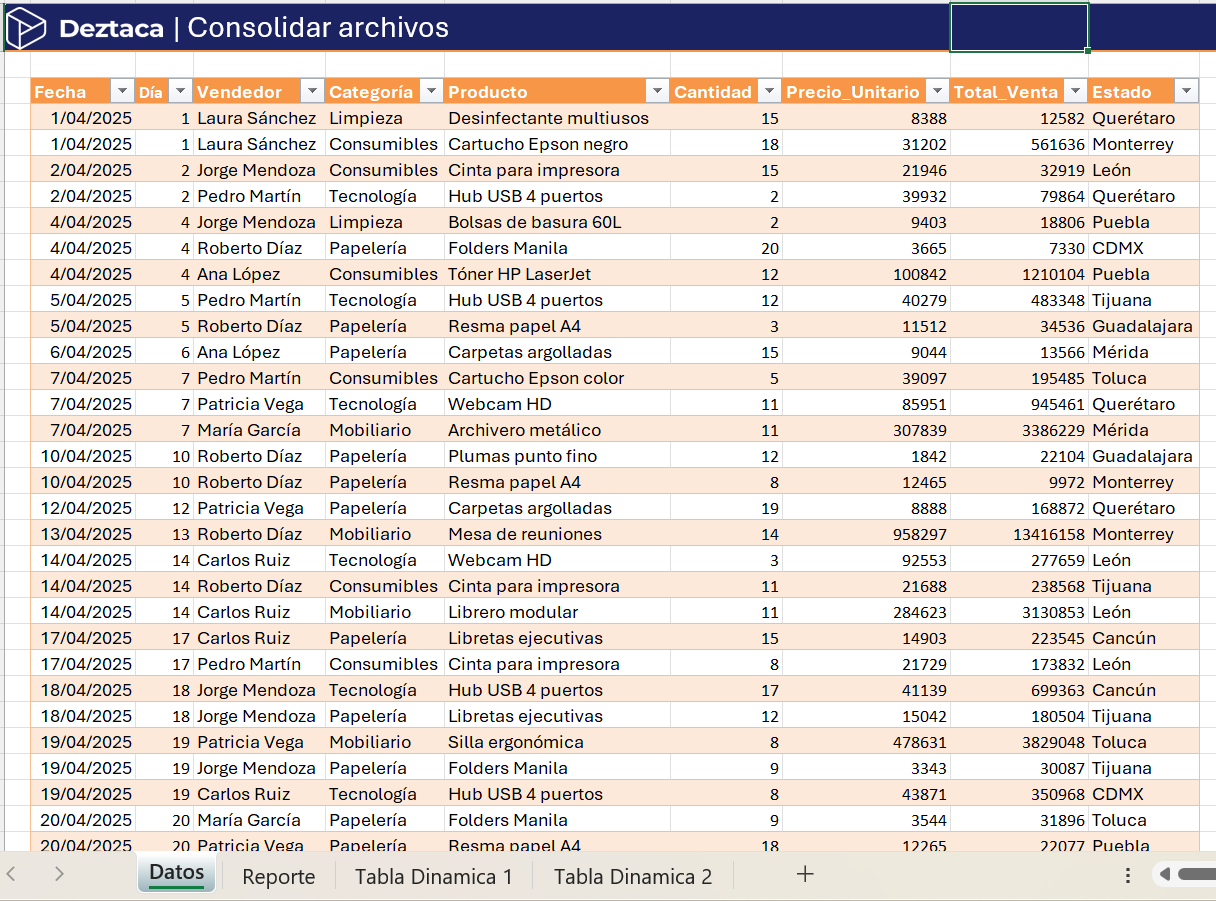Select Total_Venta value 3829048
1216x901 pixels.
tap(1019, 742)
